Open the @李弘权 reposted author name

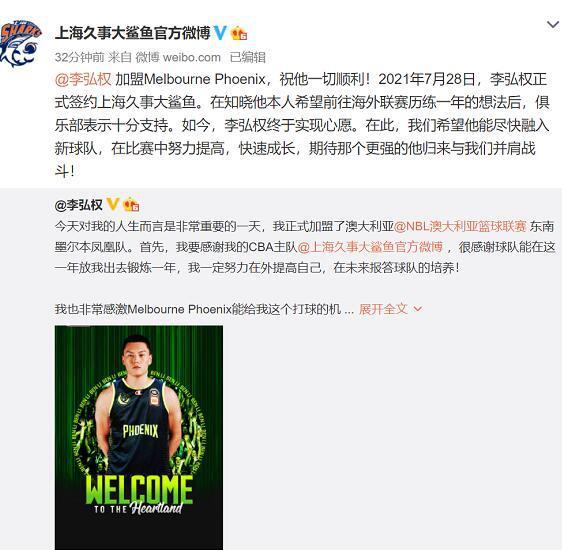(79, 205)
